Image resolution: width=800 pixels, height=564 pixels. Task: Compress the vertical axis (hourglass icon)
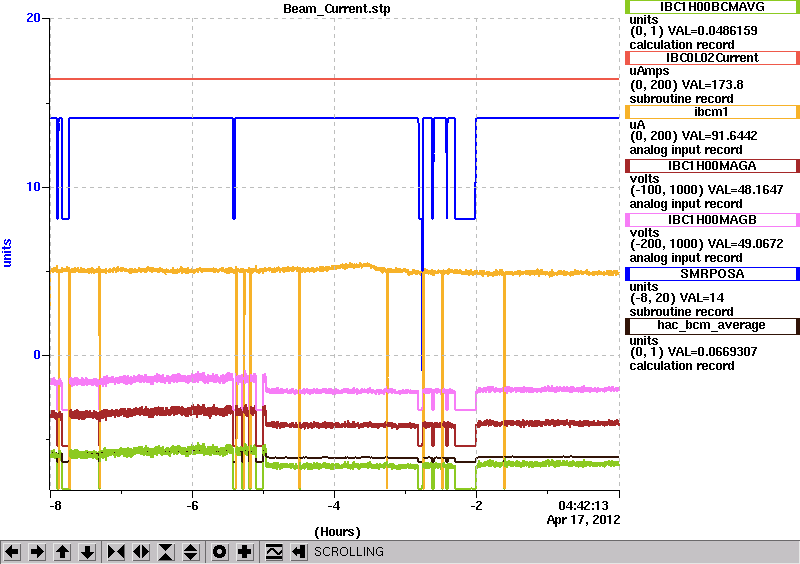click(x=166, y=552)
